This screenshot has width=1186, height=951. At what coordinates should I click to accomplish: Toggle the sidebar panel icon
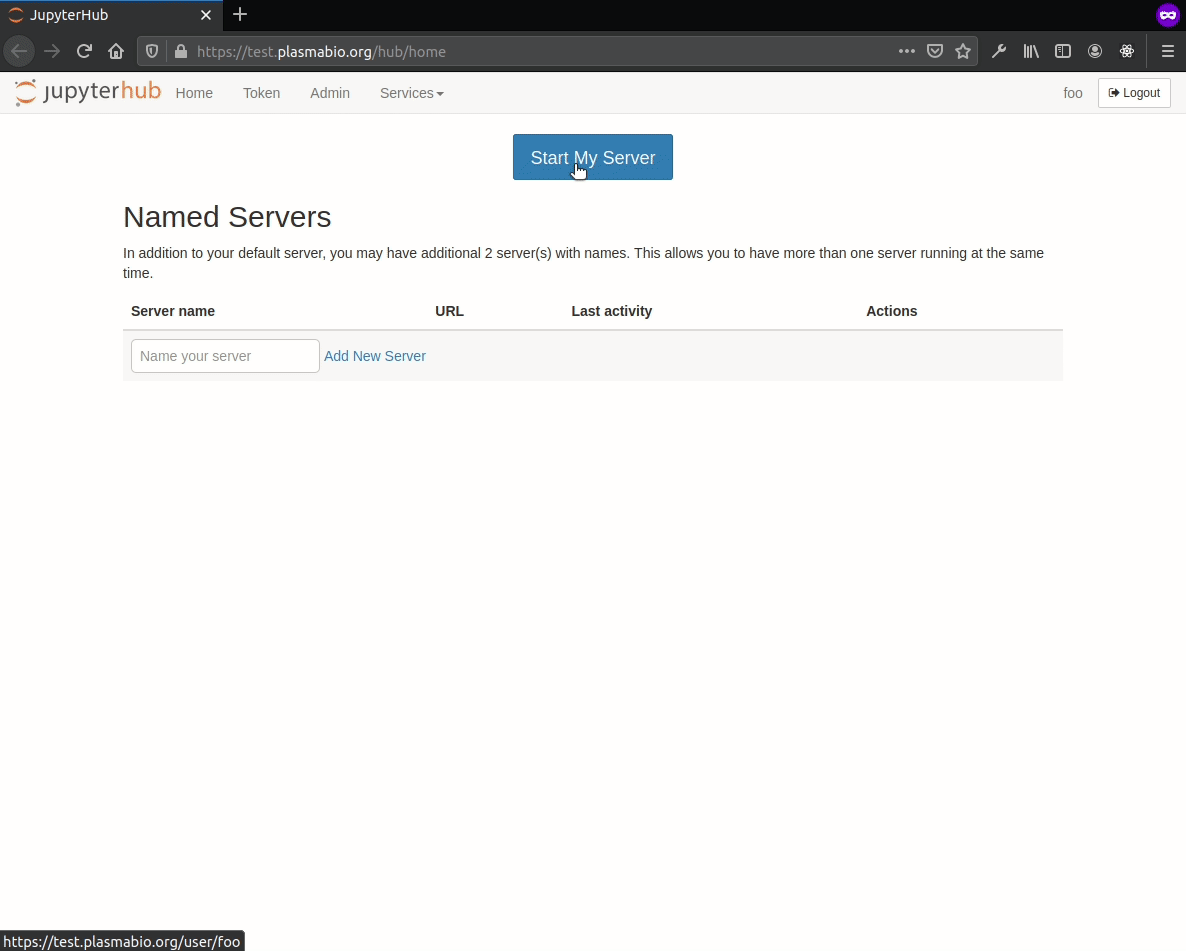(1063, 51)
